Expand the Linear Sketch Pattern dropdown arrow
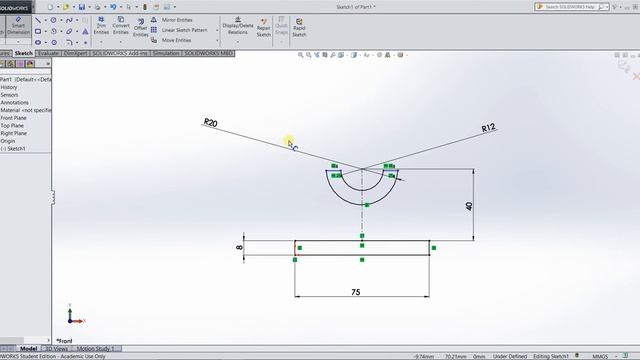This screenshot has height=360, width=640. pos(217,30)
